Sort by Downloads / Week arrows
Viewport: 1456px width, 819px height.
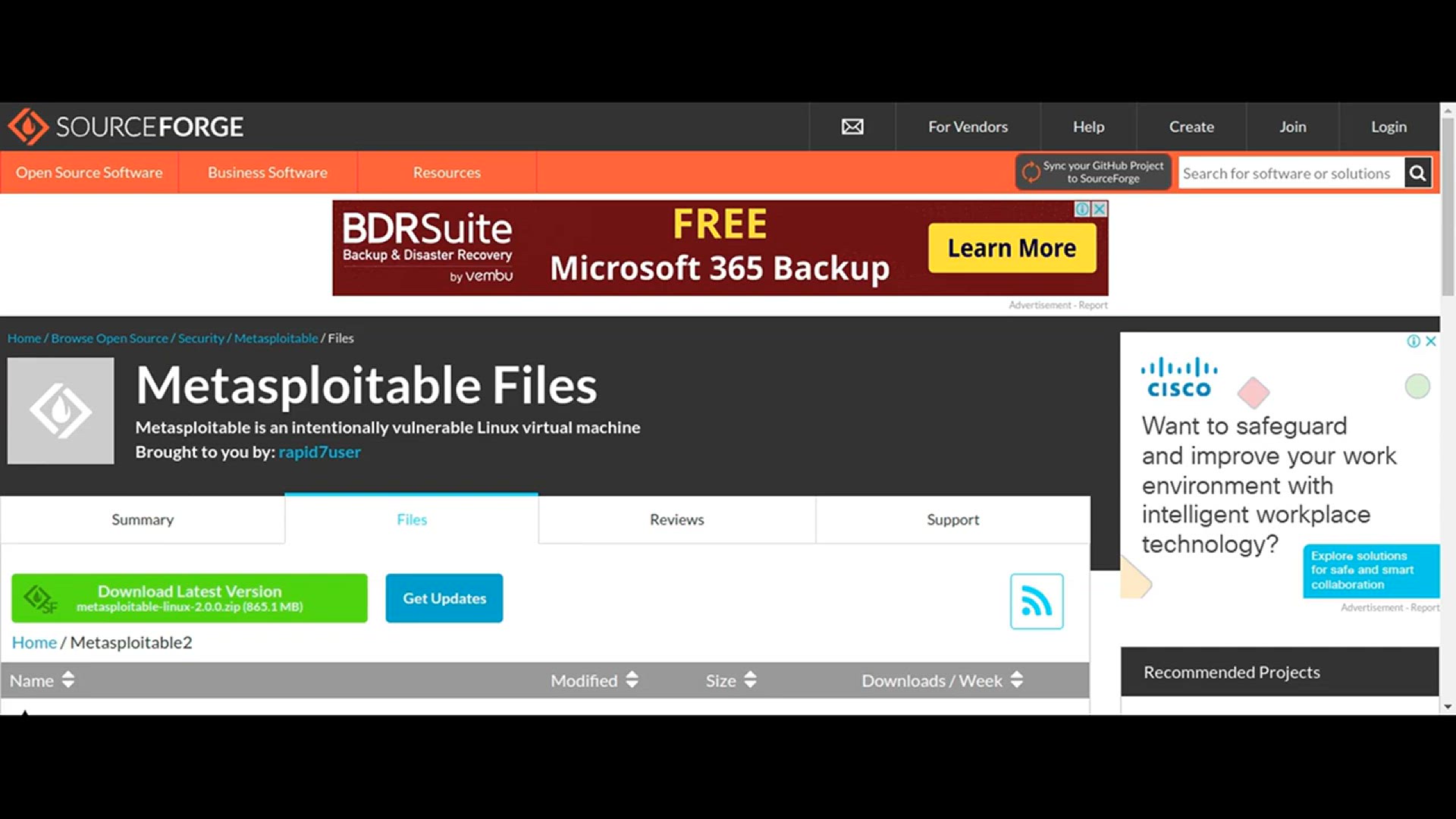(1017, 680)
